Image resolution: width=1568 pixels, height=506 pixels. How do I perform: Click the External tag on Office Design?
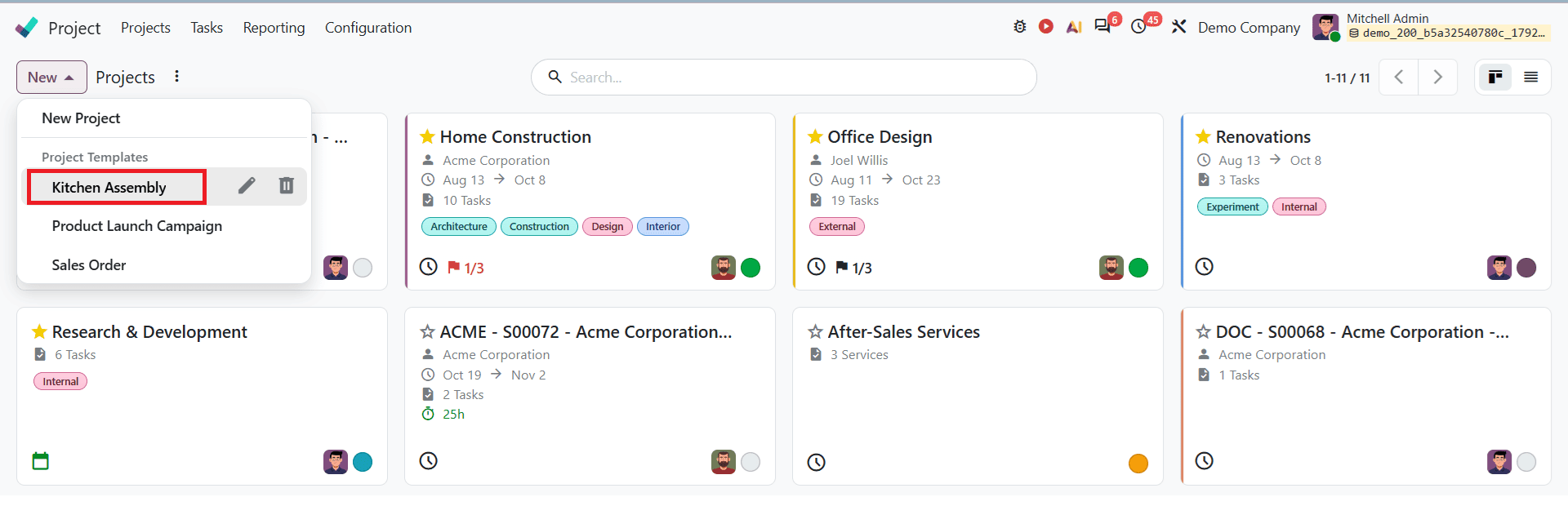837,226
